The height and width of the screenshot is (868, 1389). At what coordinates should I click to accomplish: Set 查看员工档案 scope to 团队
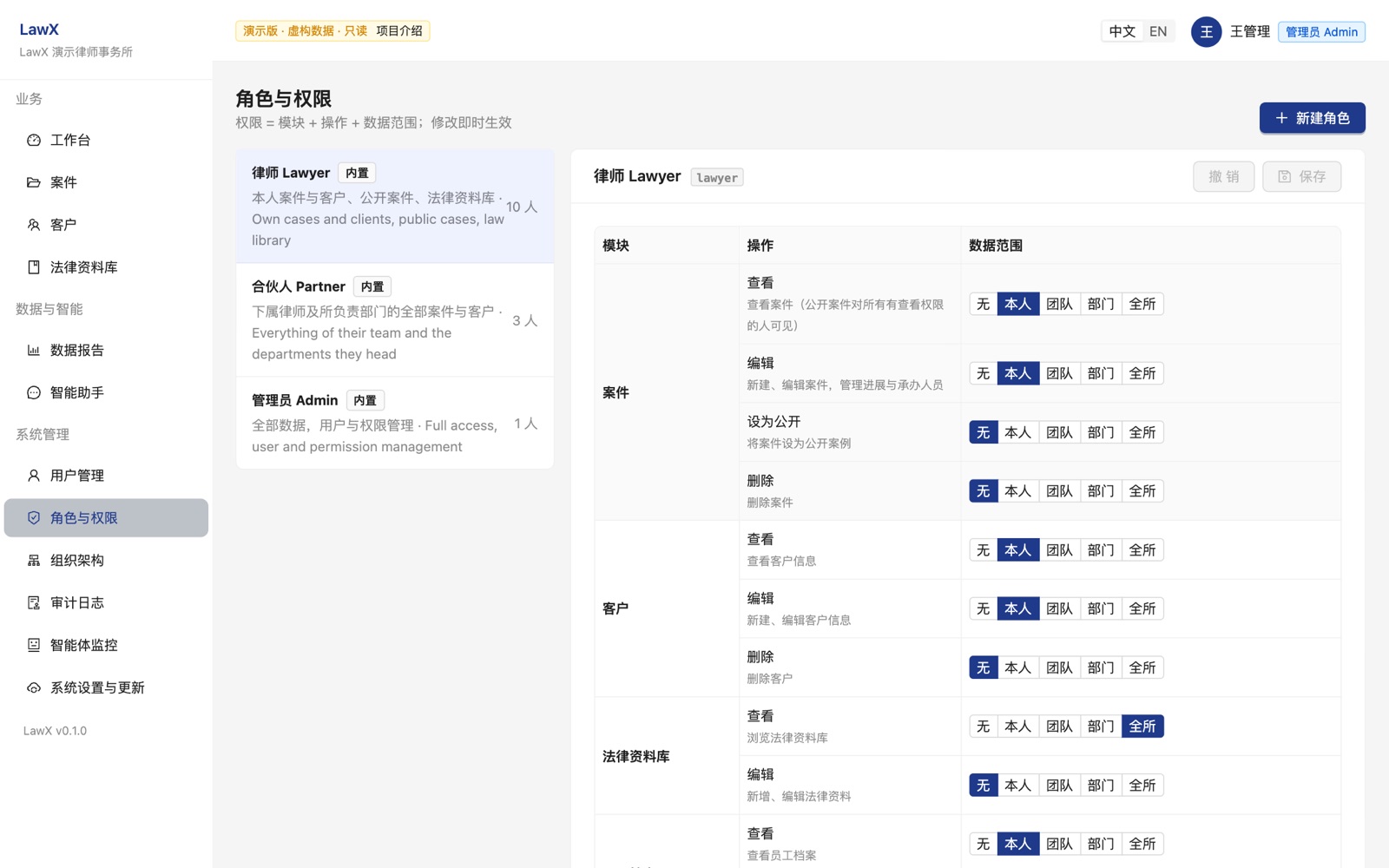[1059, 844]
